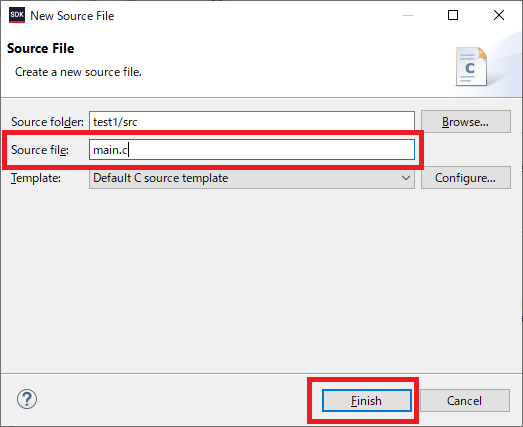The height and width of the screenshot is (427, 523).
Task: Click the Template label
Action: pos(36,178)
